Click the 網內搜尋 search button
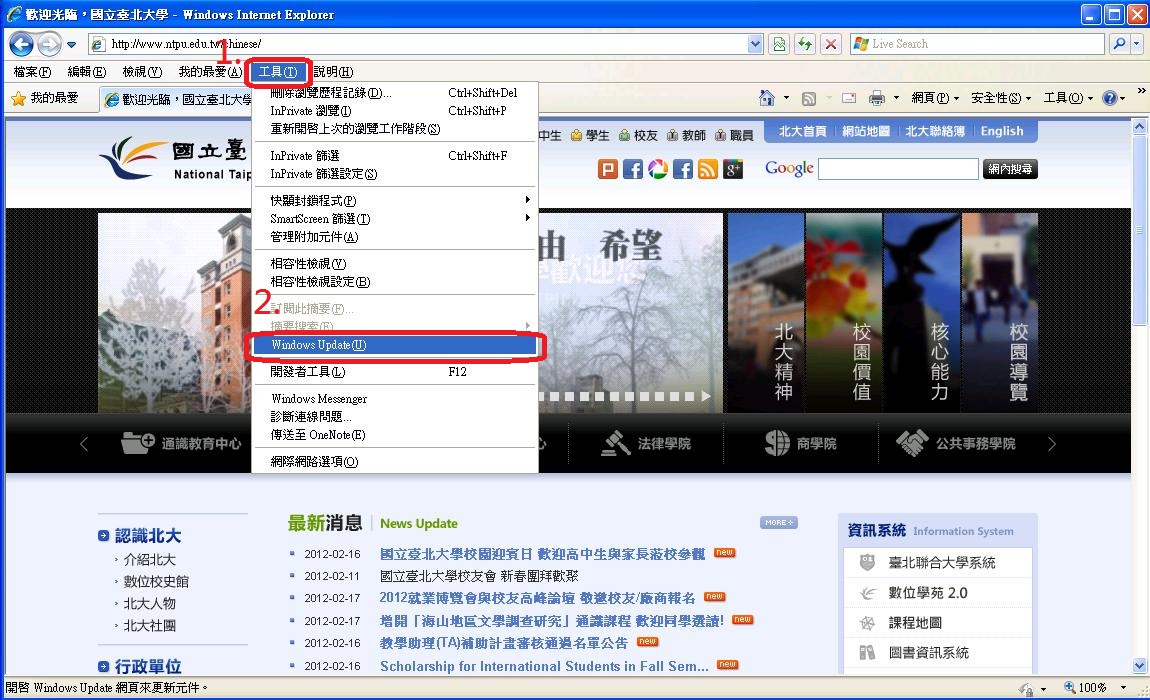Image resolution: width=1150 pixels, height=700 pixels. click(x=1010, y=169)
